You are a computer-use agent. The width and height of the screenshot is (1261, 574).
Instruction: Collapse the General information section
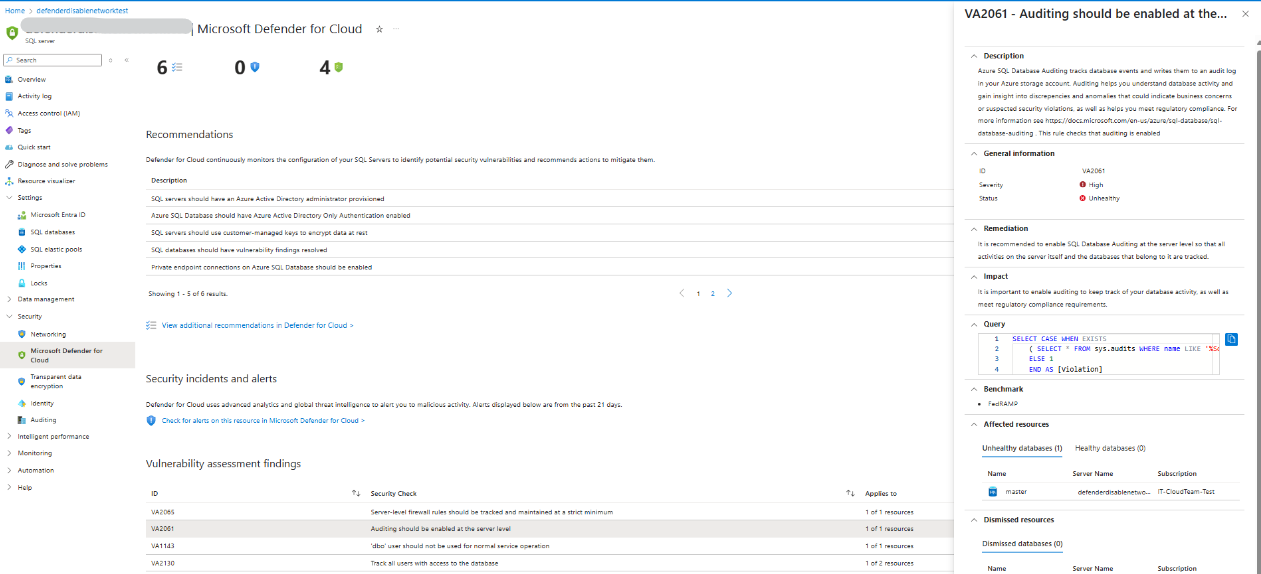tap(975, 154)
